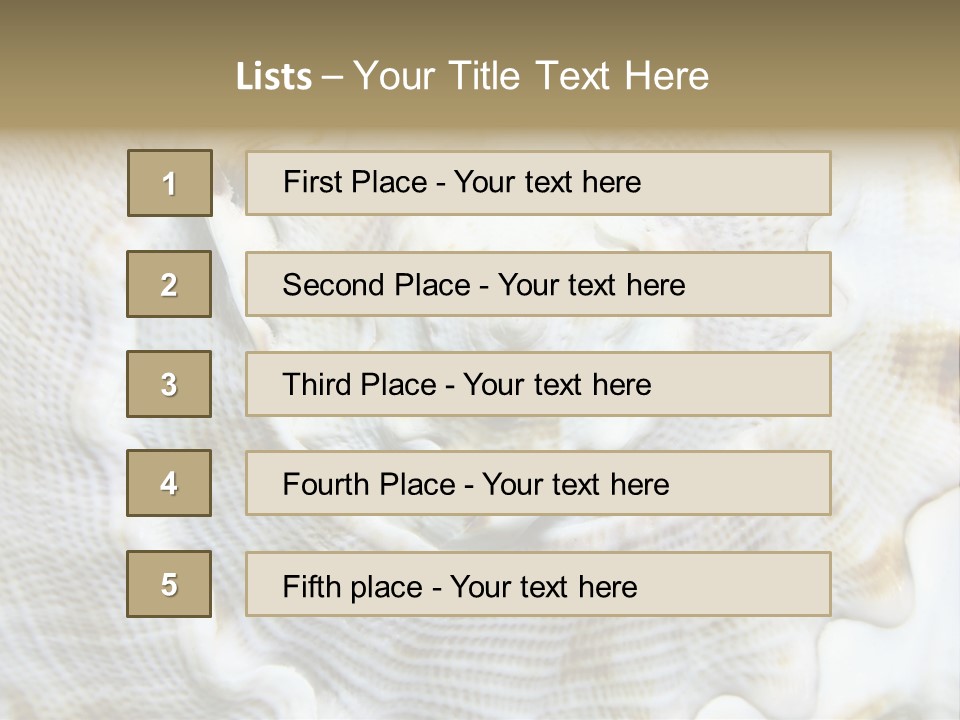Click the number 5 box

[x=169, y=584]
